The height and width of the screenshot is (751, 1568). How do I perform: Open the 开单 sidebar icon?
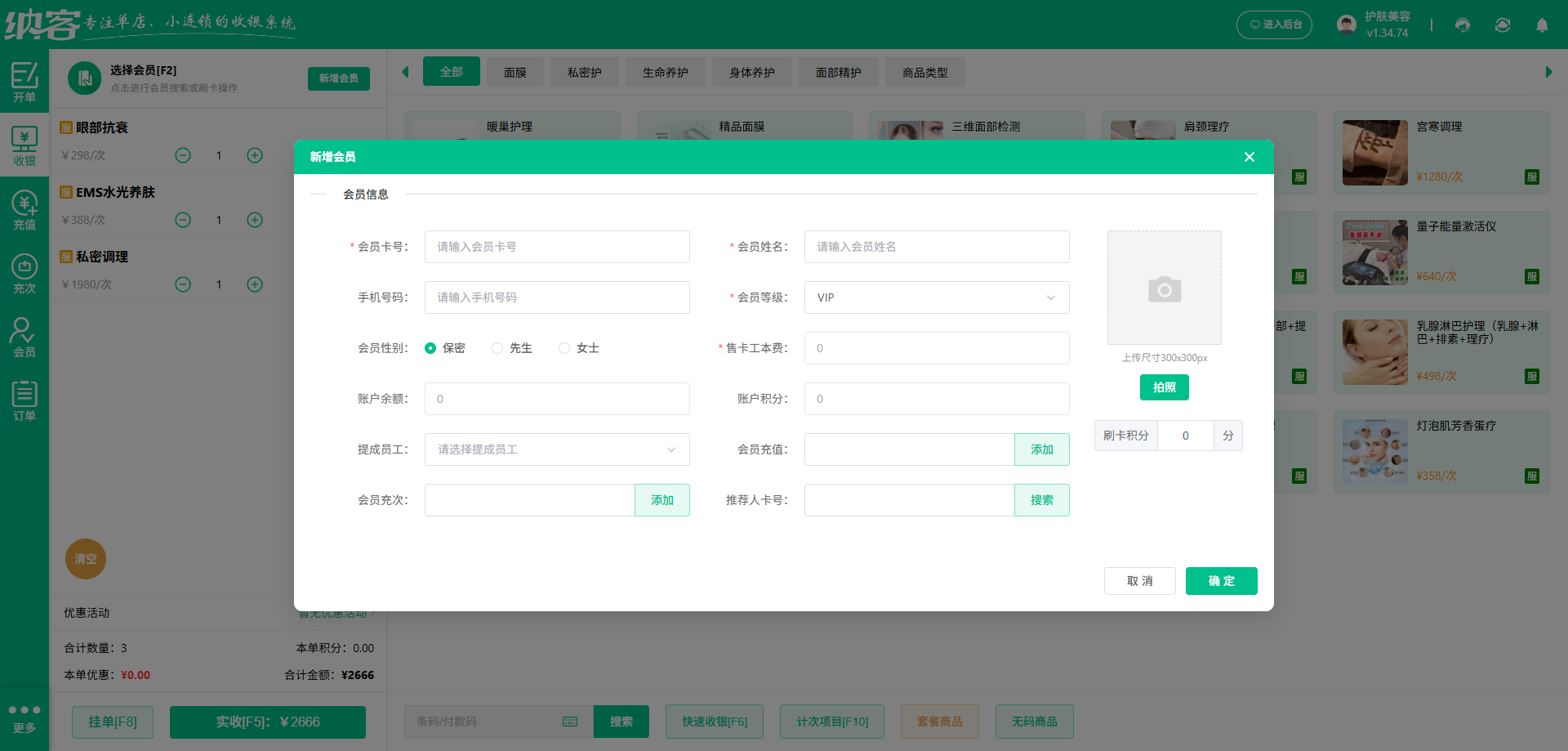pyautogui.click(x=24, y=82)
